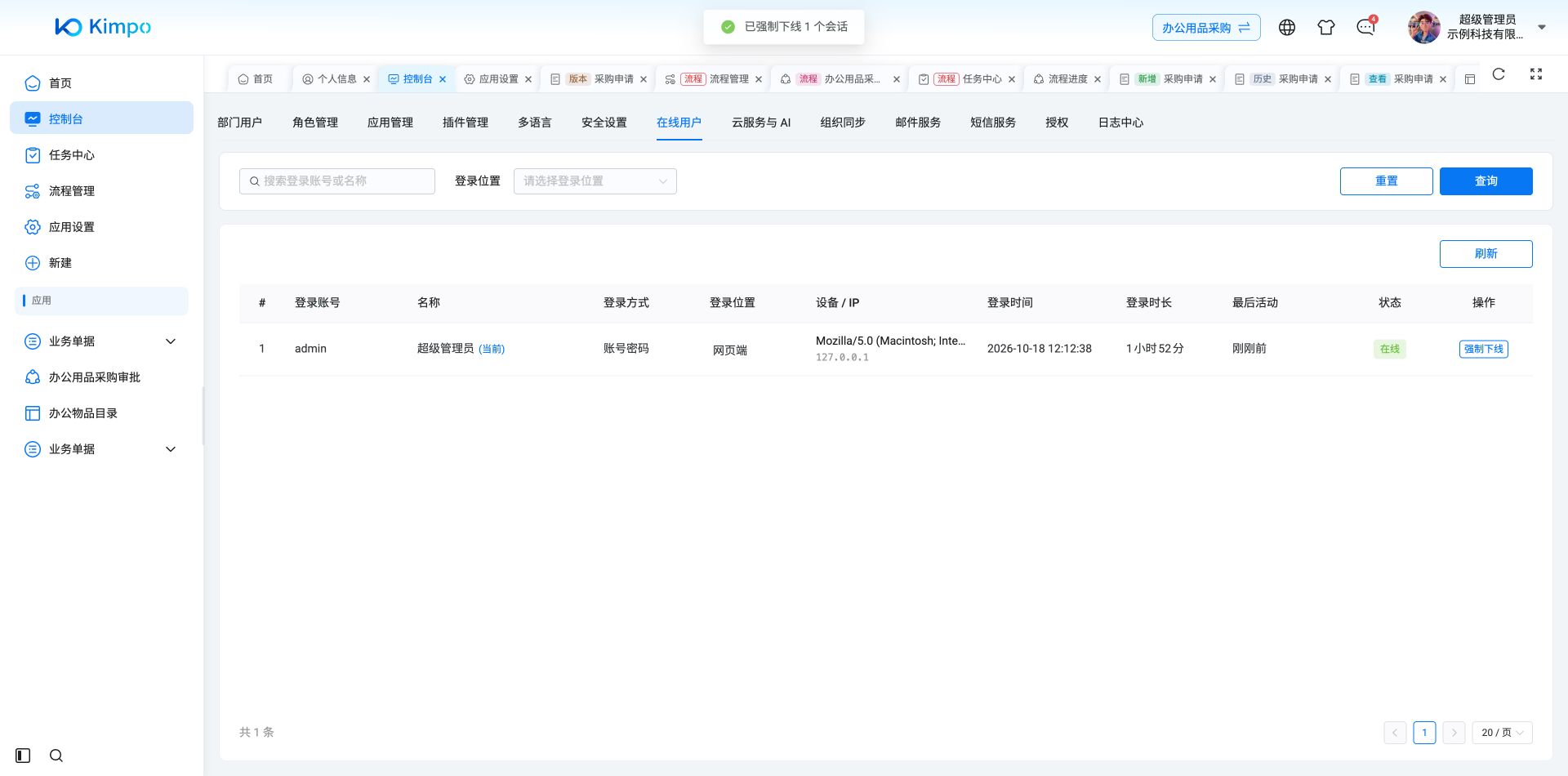Switch to the 部门用户 tab
Image resolution: width=1568 pixels, height=776 pixels.
point(239,123)
